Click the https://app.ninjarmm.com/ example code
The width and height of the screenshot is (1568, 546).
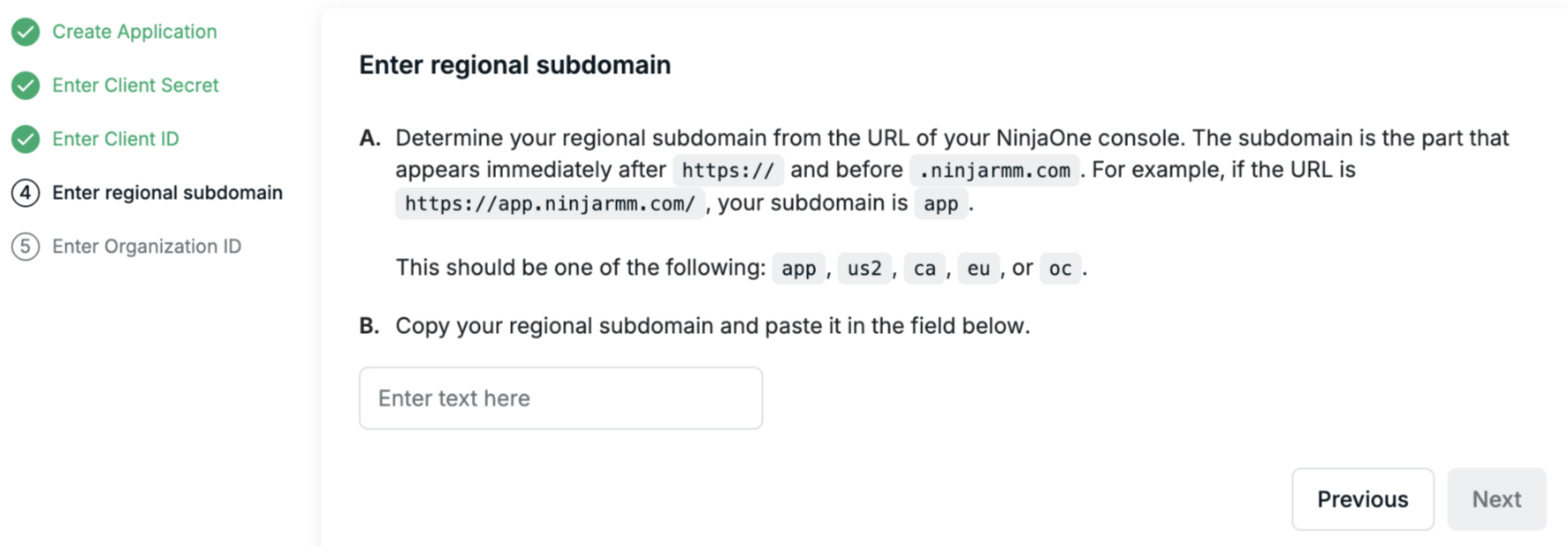click(x=550, y=204)
